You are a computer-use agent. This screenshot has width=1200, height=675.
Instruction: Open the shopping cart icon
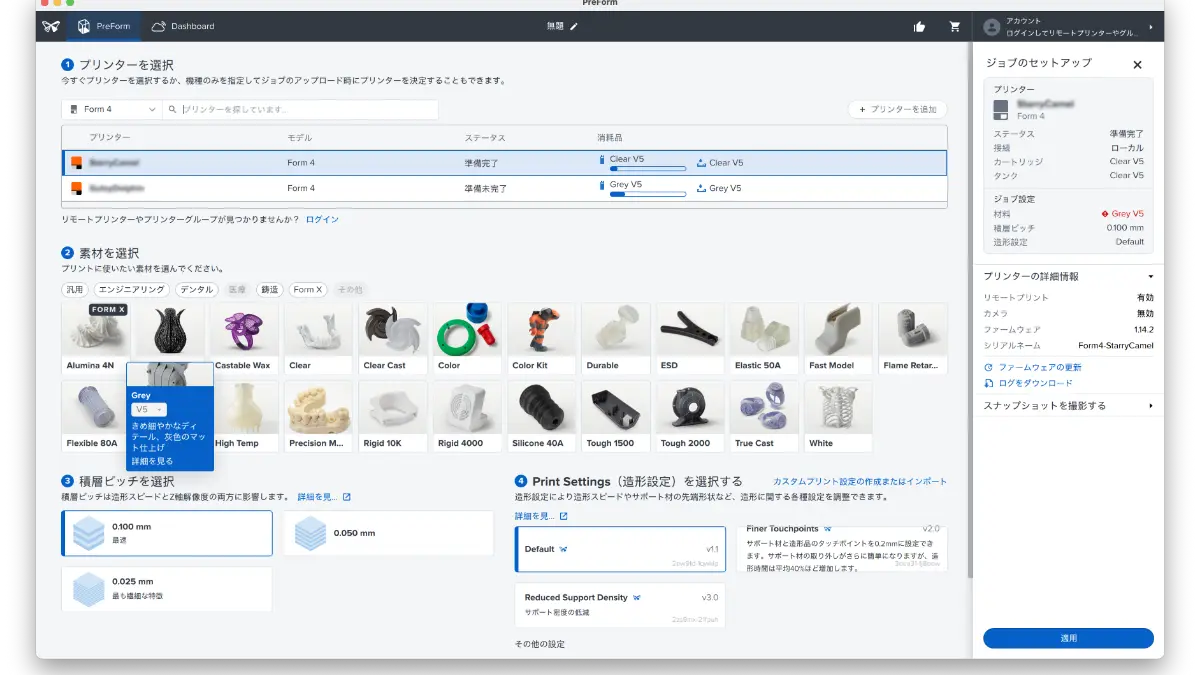(954, 27)
